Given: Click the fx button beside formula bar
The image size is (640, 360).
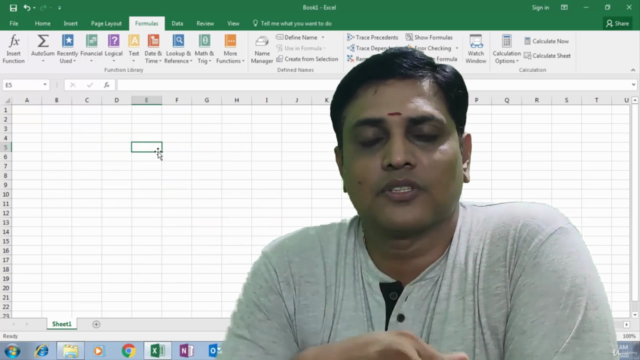Looking at the screenshot, I should click(x=107, y=85).
